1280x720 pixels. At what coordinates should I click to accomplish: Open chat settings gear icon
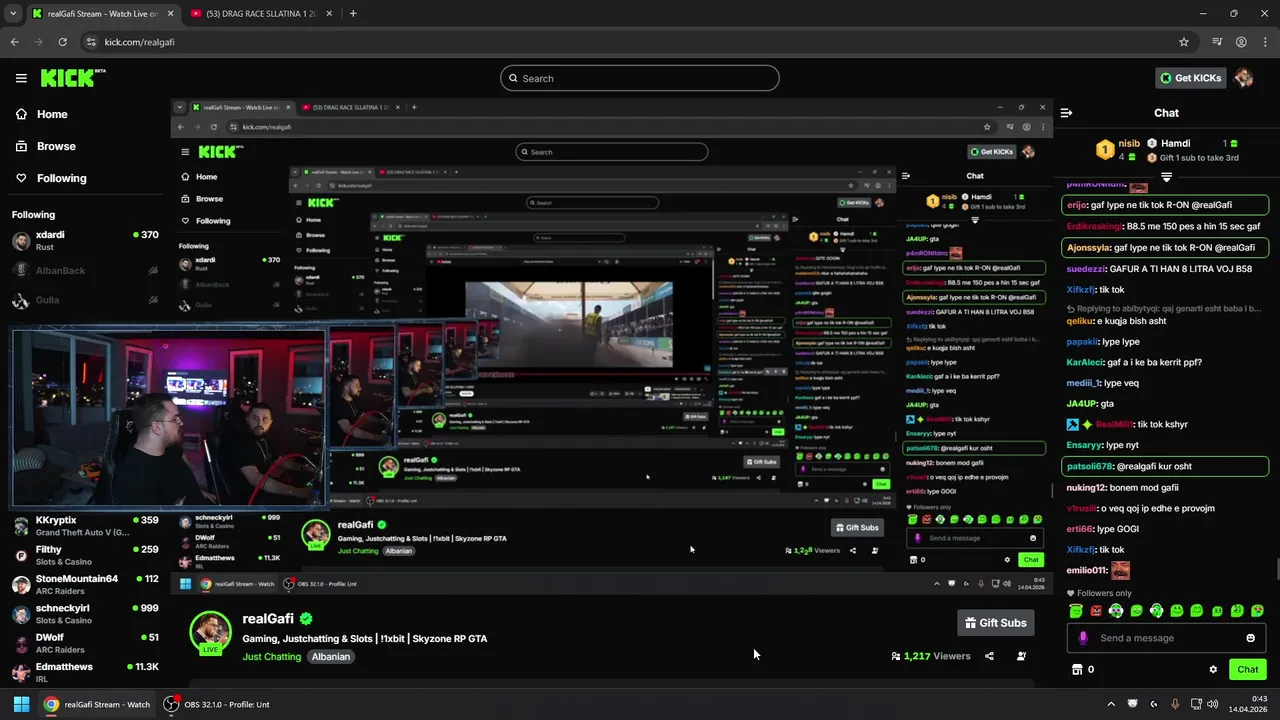click(1213, 669)
